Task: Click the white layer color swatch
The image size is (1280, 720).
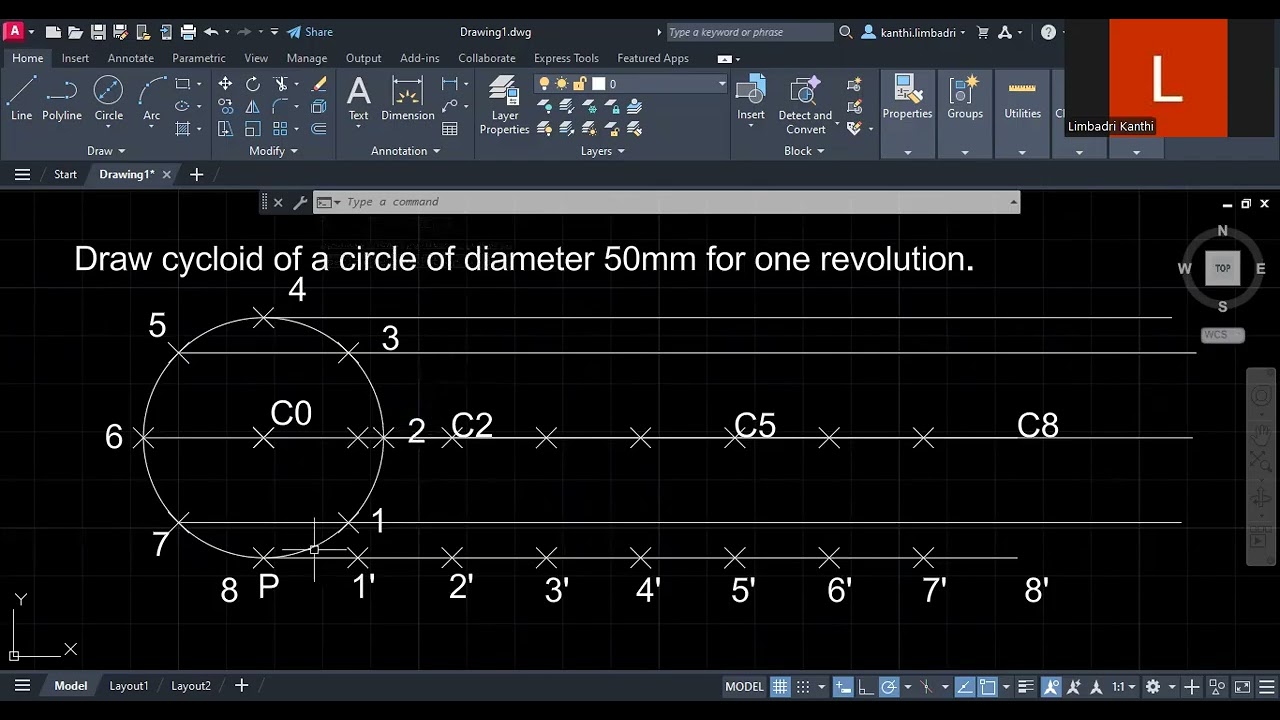Action: tap(598, 84)
